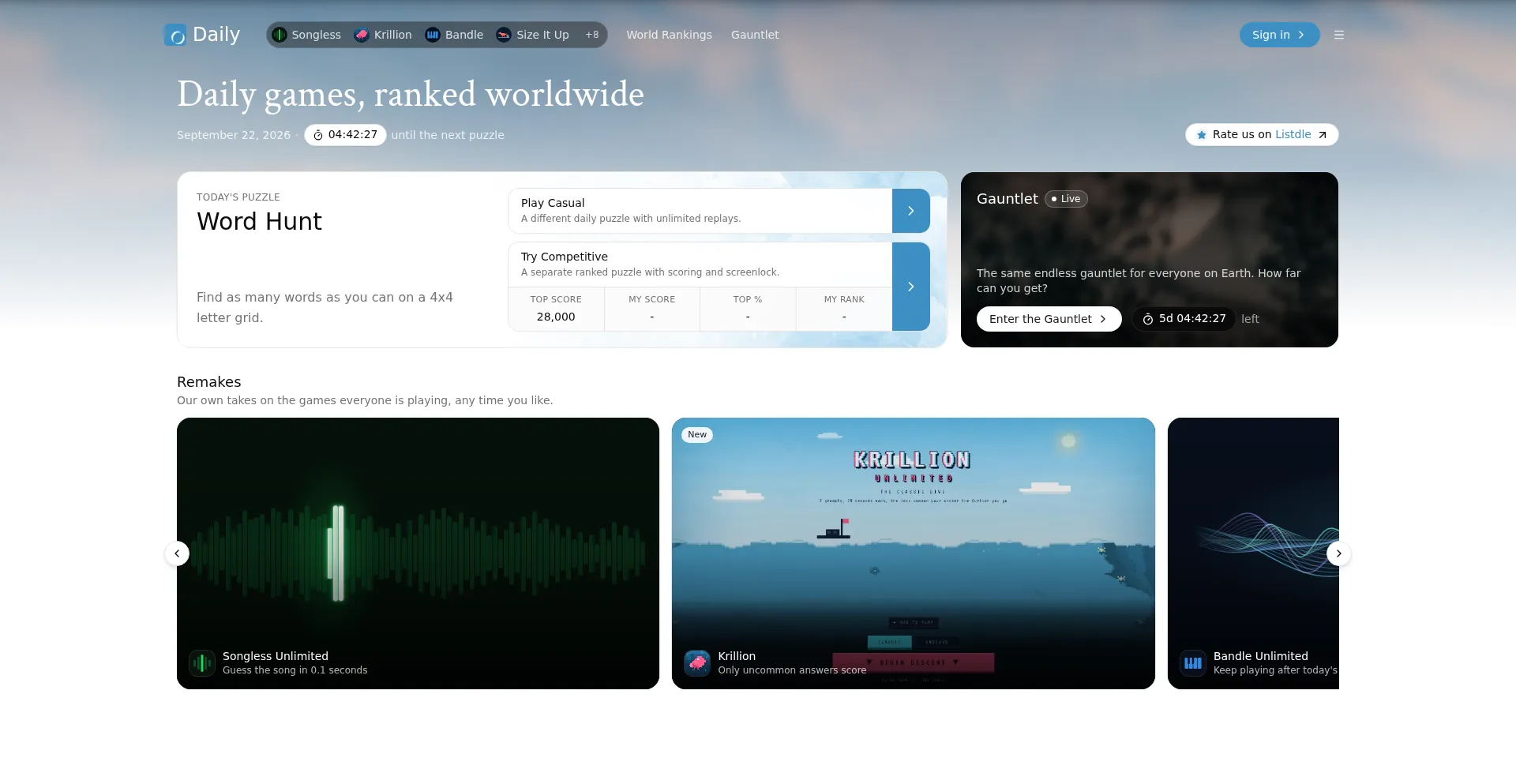Viewport: 1516px width, 784px height.
Task: Click the Krillion icon in nav
Action: pyautogui.click(x=362, y=35)
